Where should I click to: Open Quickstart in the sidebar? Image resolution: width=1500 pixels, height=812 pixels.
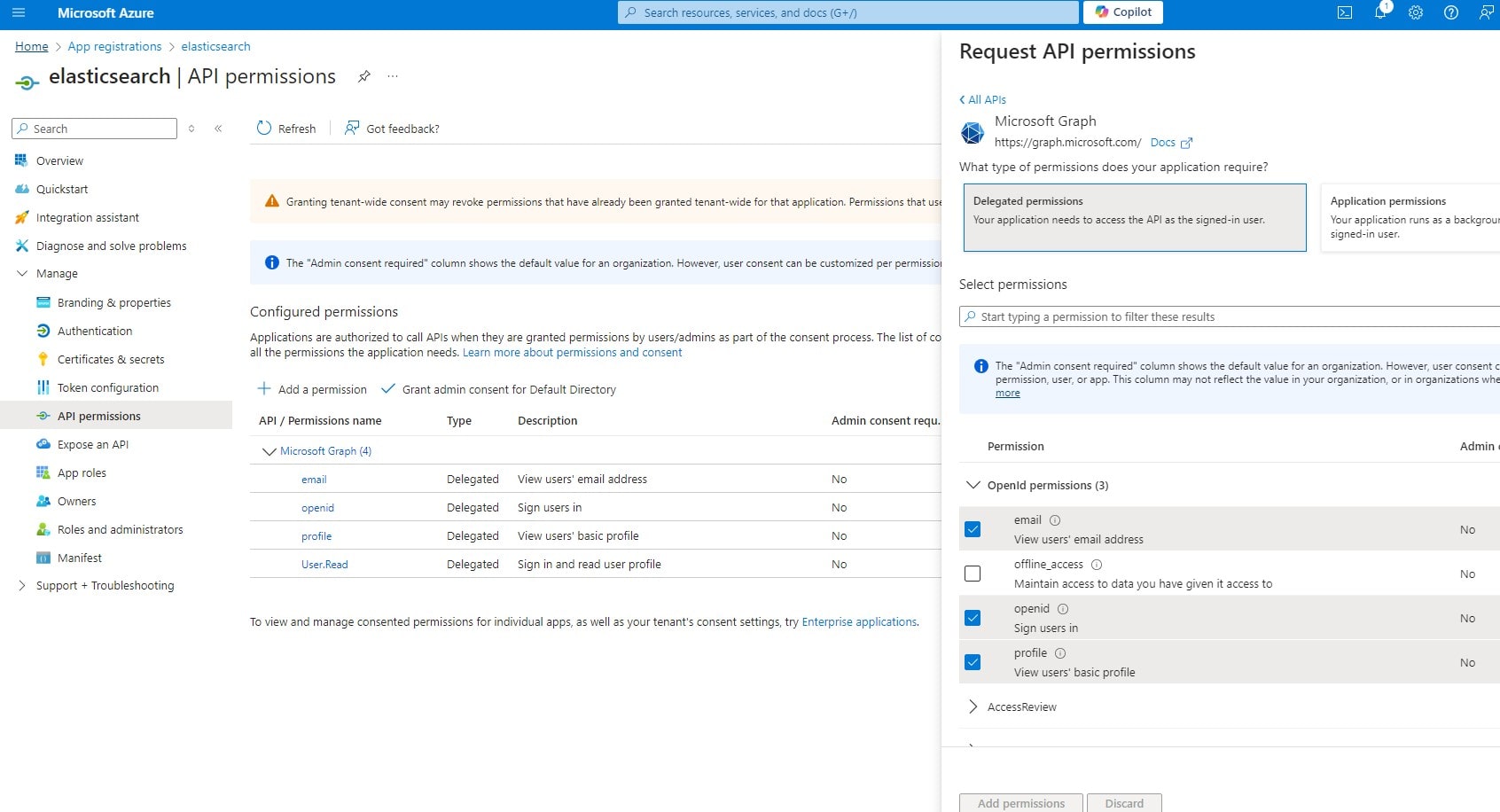[x=62, y=189]
